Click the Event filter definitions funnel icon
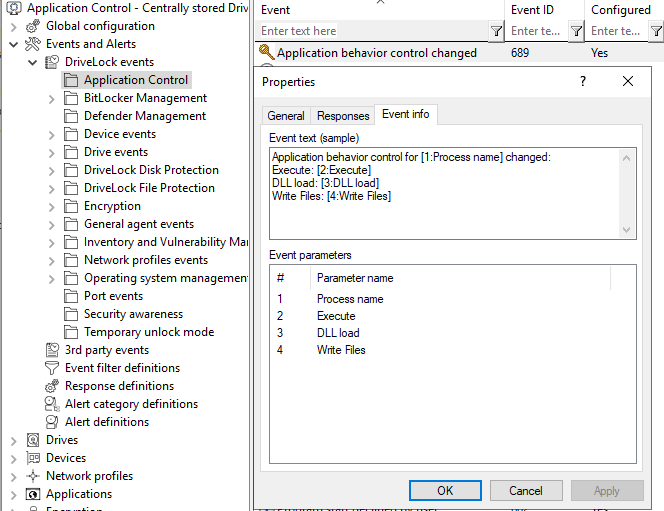Viewport: 664px width, 511px height. [52, 368]
